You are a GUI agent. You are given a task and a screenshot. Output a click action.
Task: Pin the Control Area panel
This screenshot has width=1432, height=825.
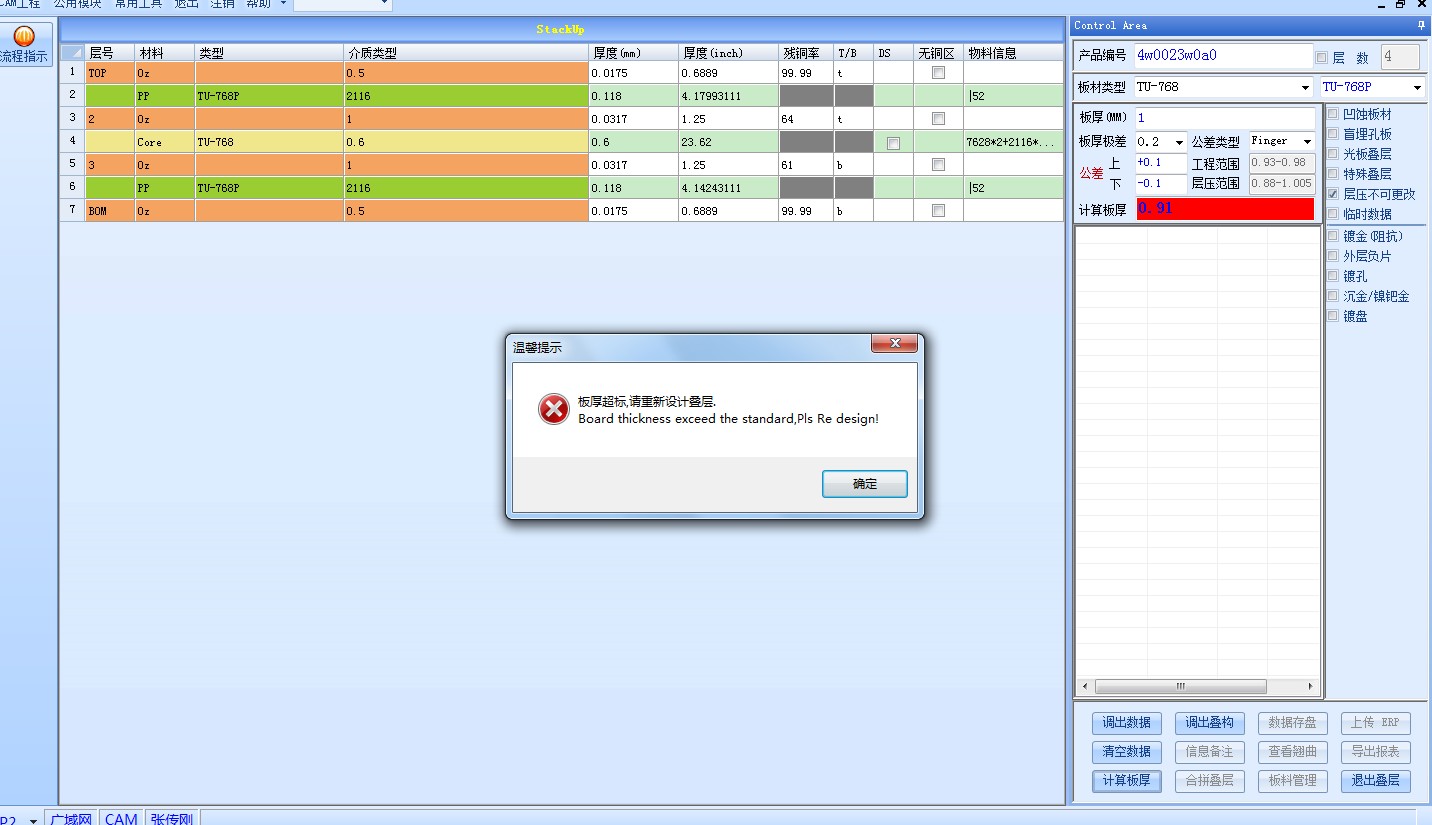(1421, 25)
